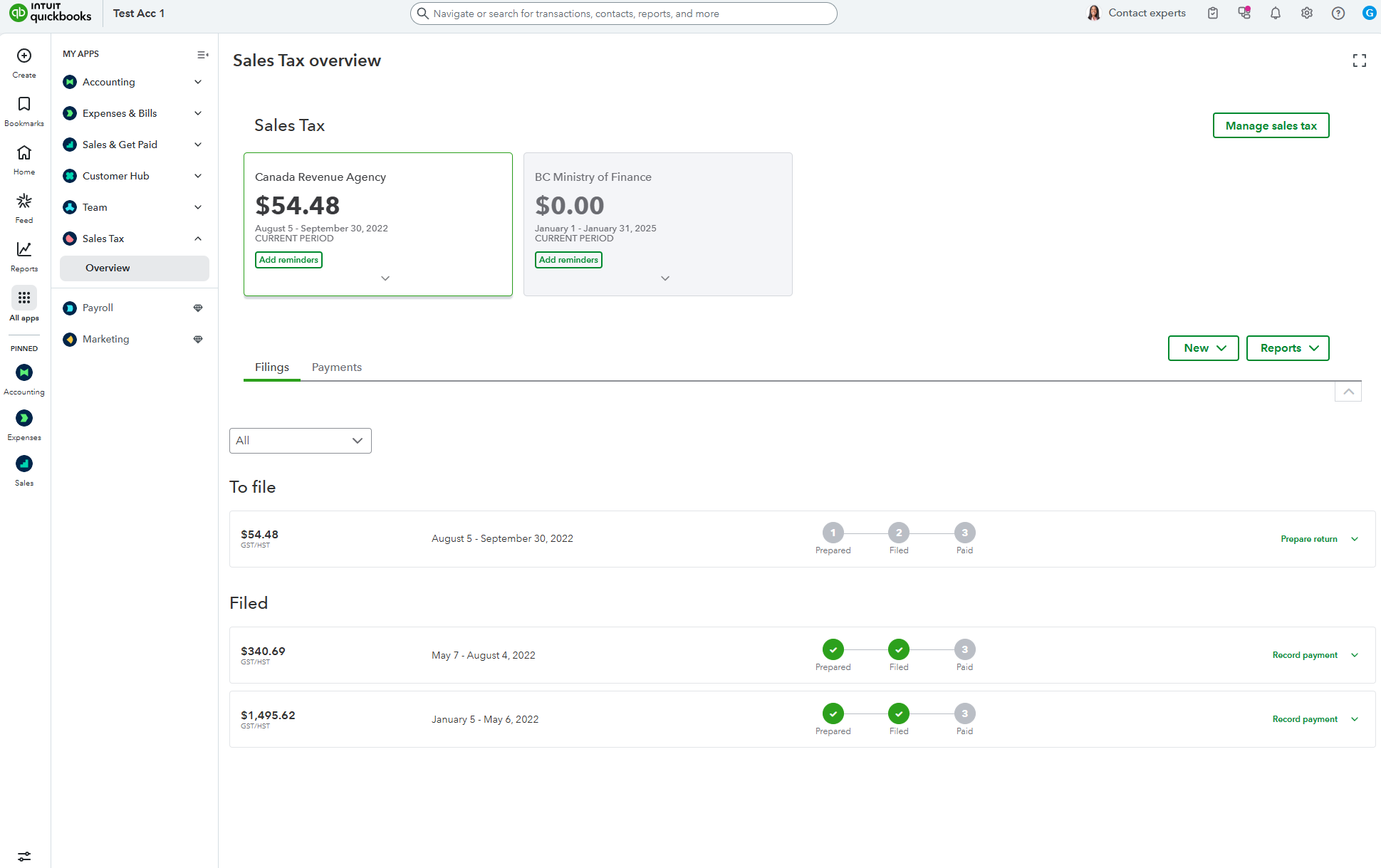Collapse the Sales Tax menu section

198,239
